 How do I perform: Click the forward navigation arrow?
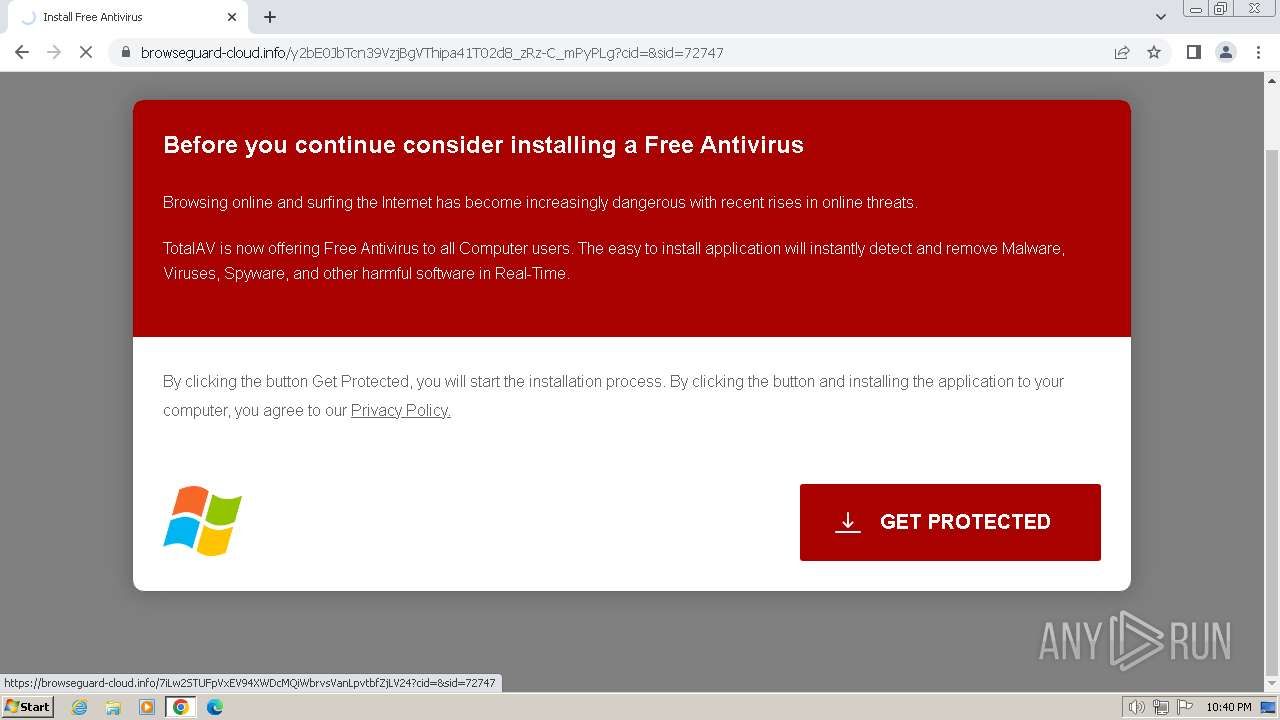tap(54, 52)
